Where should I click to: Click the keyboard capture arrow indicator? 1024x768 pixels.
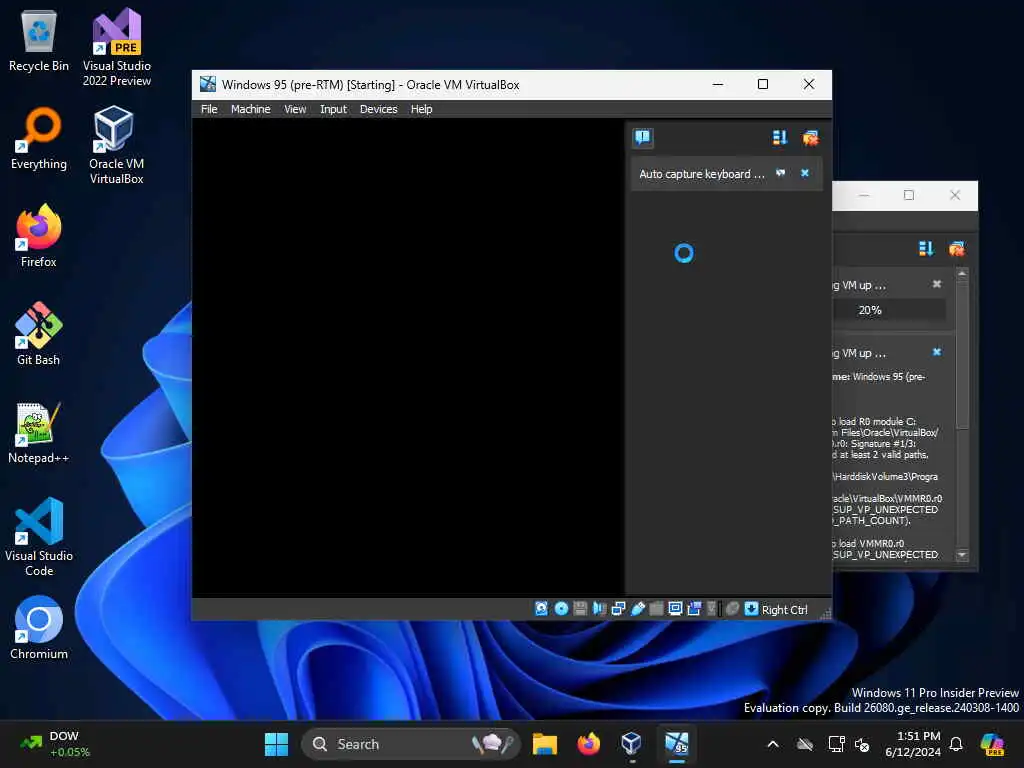[752, 609]
